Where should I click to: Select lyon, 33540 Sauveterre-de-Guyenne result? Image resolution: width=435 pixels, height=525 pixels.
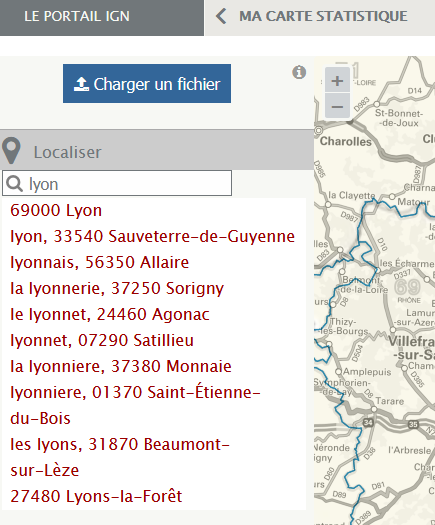pyautogui.click(x=152, y=236)
